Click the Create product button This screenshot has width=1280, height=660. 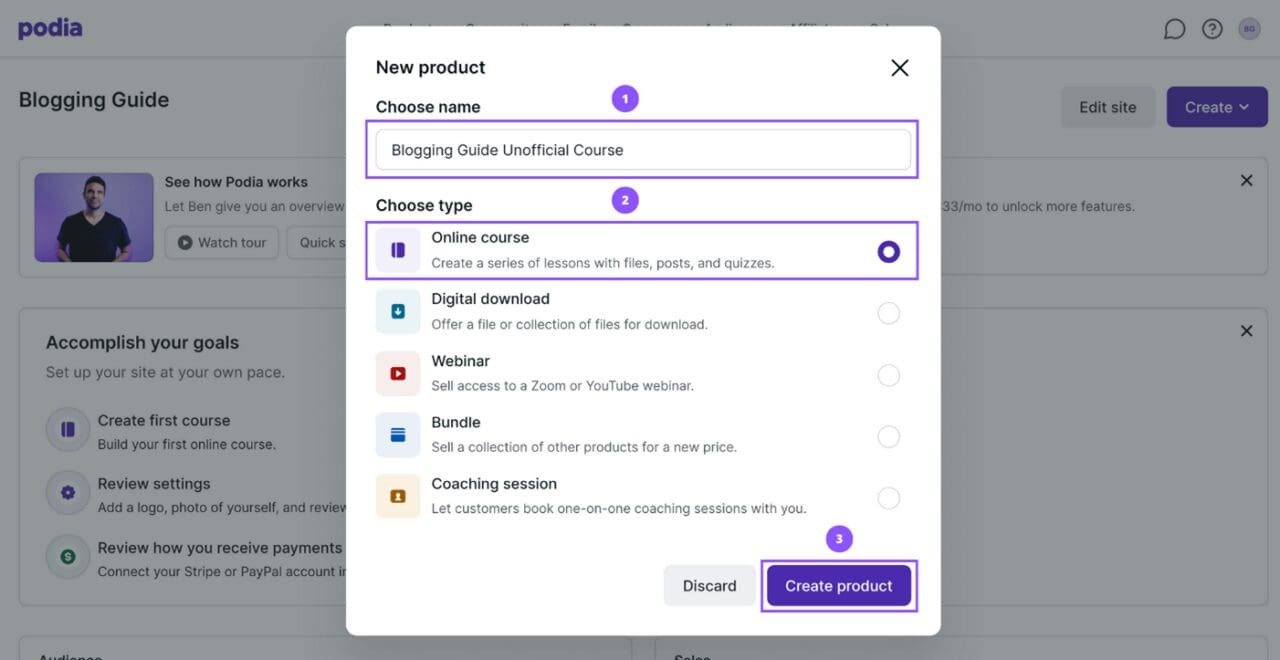(838, 585)
